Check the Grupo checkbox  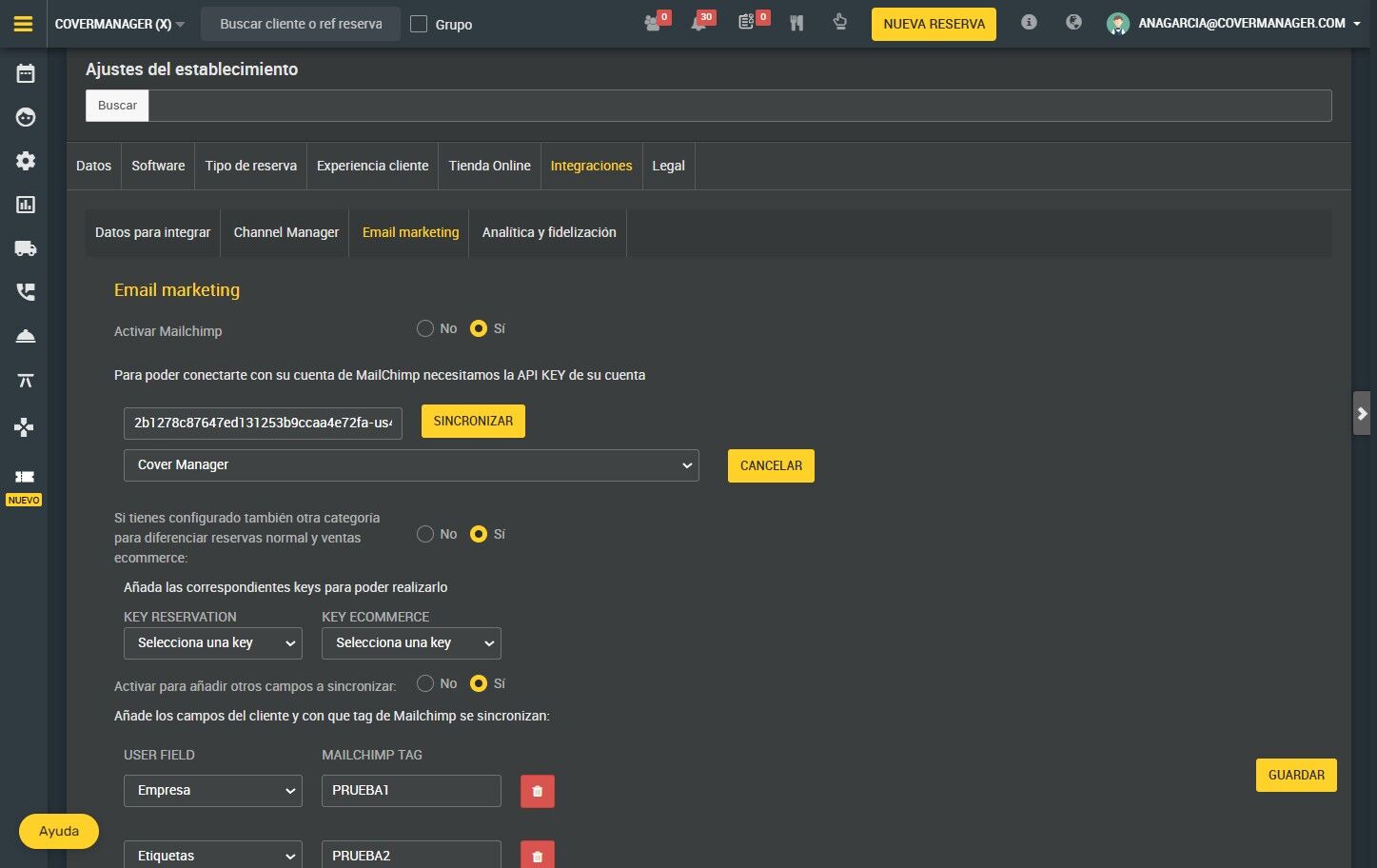419,24
